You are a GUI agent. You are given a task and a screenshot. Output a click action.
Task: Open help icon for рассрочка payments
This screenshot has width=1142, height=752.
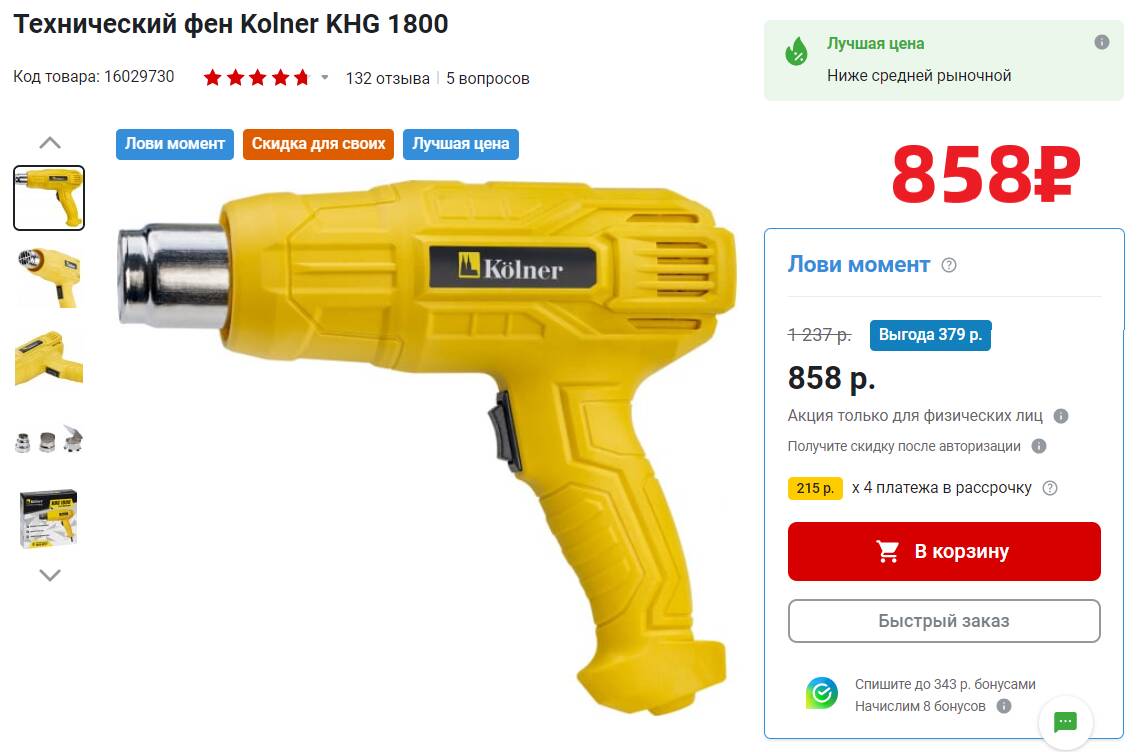tap(1050, 488)
